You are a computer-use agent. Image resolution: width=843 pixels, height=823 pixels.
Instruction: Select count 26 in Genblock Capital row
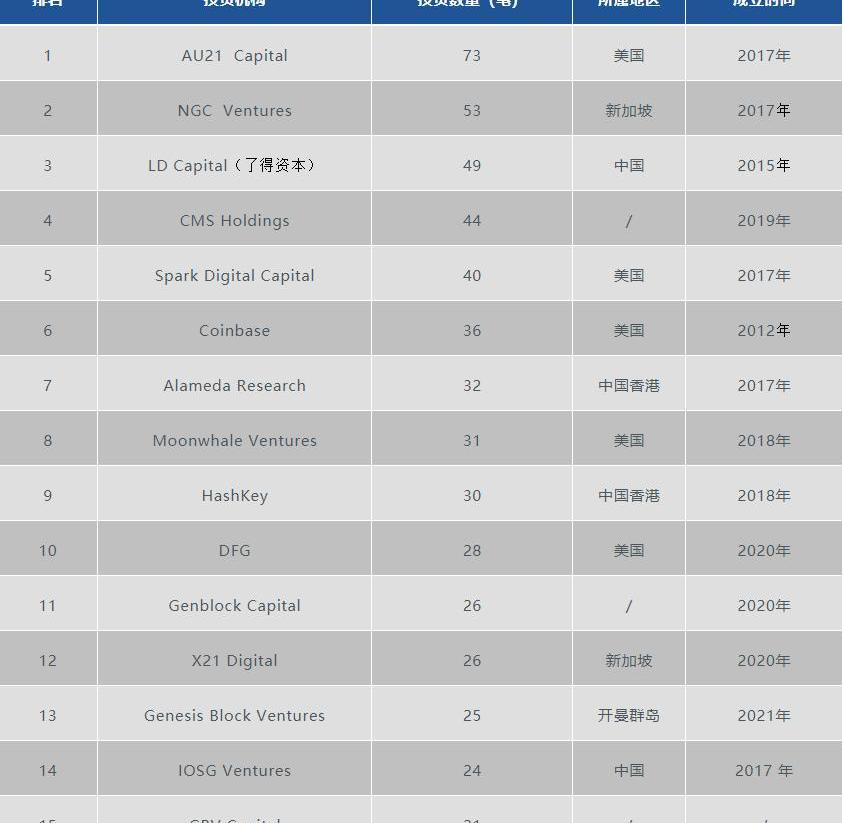[x=471, y=605]
